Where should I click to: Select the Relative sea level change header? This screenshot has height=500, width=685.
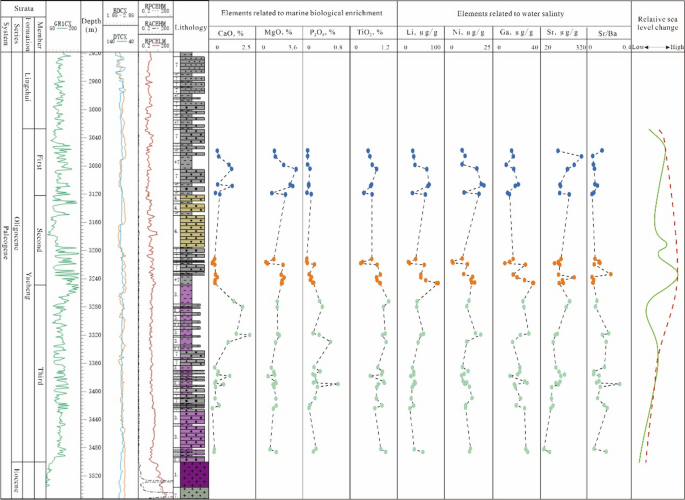(x=657, y=23)
